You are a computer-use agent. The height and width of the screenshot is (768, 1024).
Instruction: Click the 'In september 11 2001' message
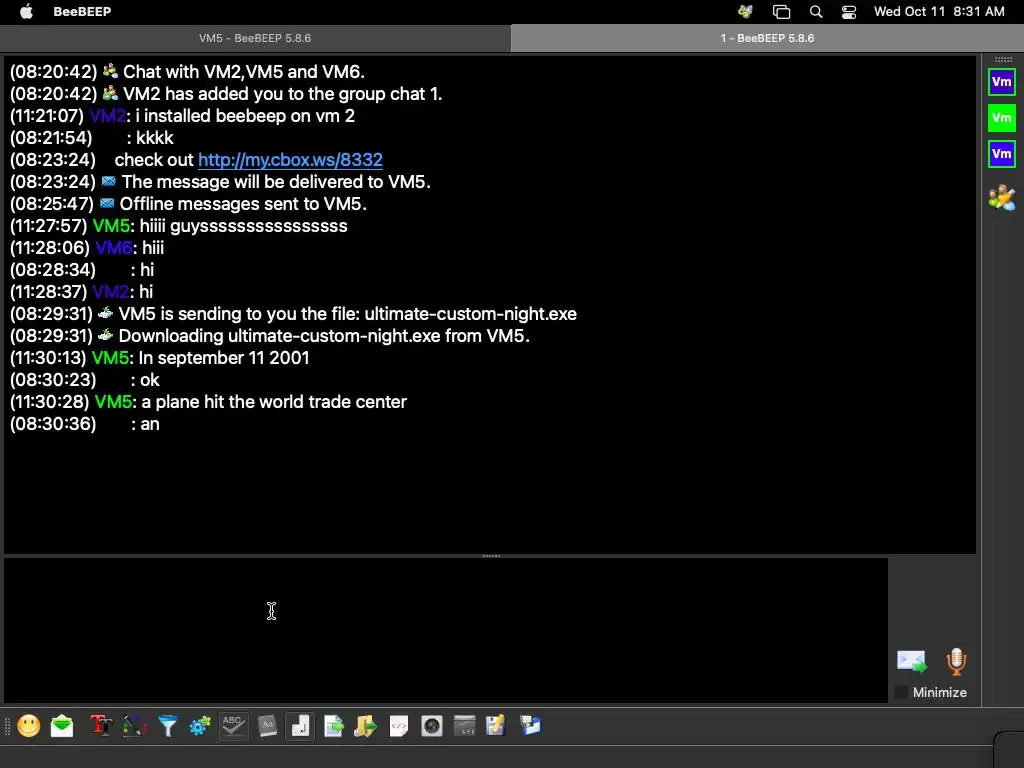point(224,358)
